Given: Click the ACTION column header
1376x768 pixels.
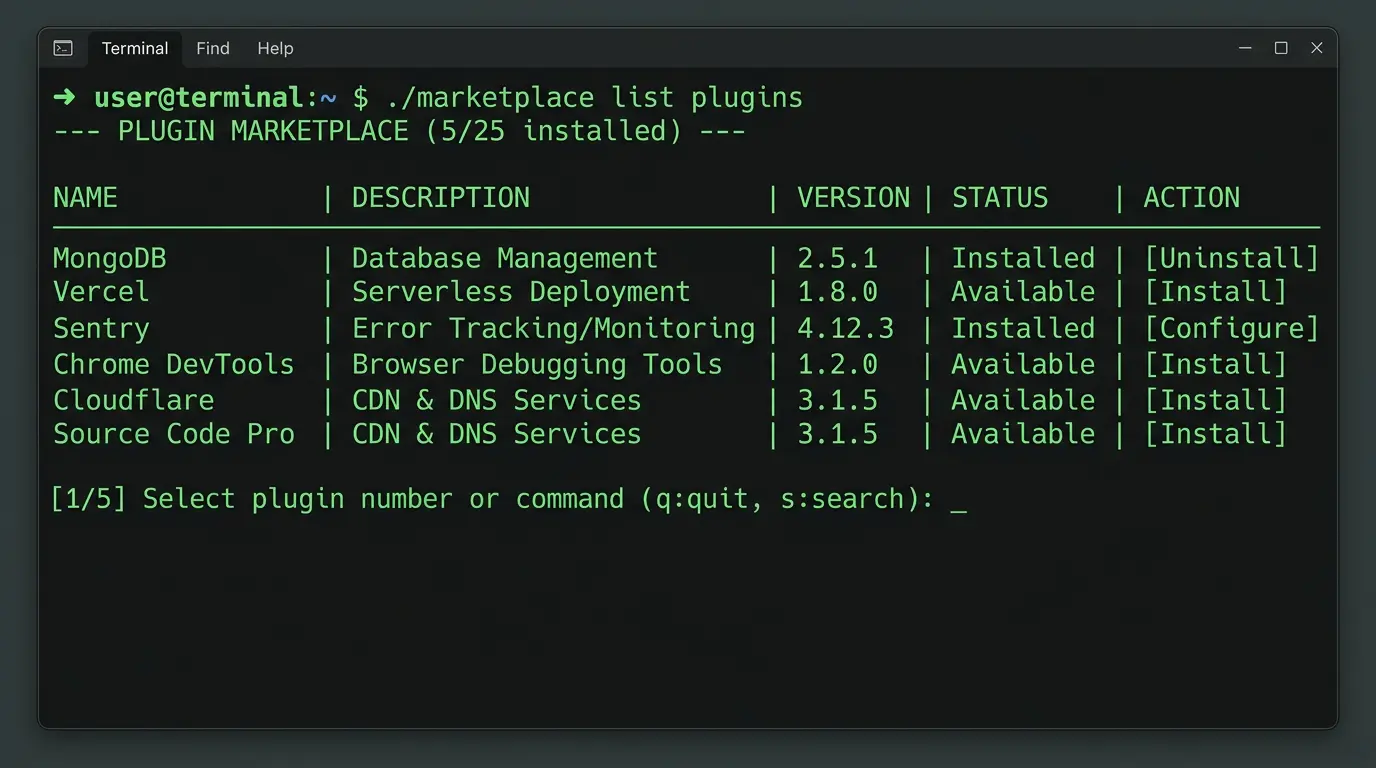Looking at the screenshot, I should pyautogui.click(x=1192, y=198).
